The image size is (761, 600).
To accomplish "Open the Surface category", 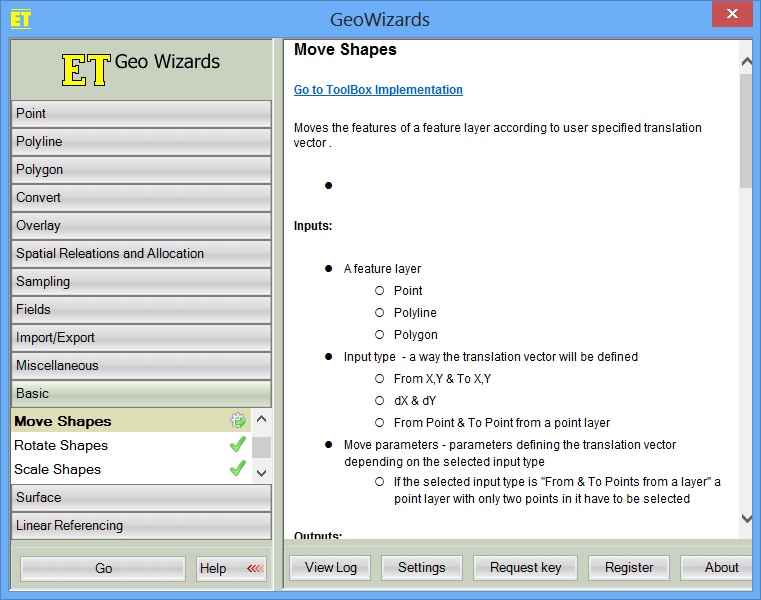I will tap(141, 498).
